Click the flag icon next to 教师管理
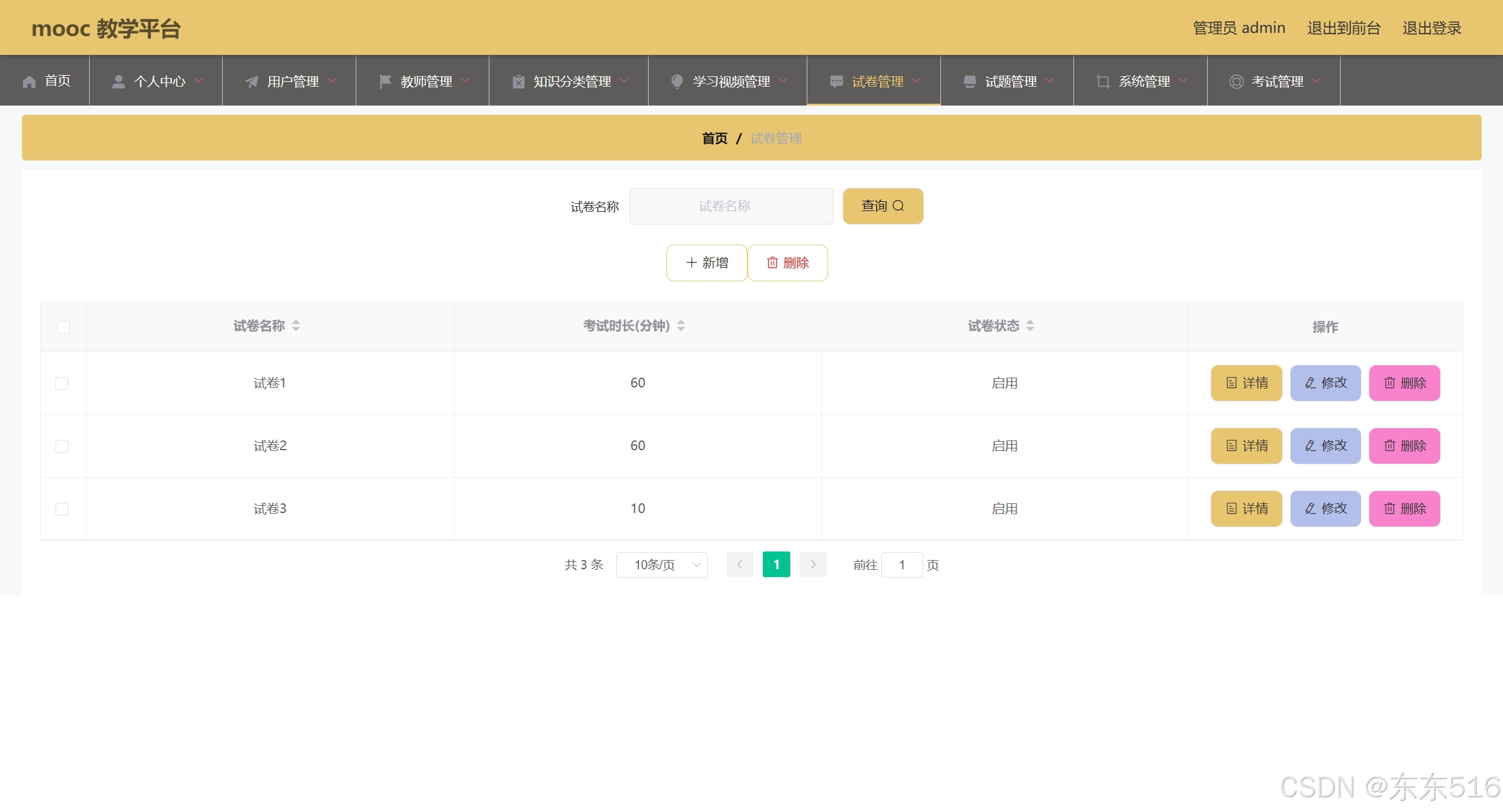Image resolution: width=1503 pixels, height=812 pixels. (385, 81)
